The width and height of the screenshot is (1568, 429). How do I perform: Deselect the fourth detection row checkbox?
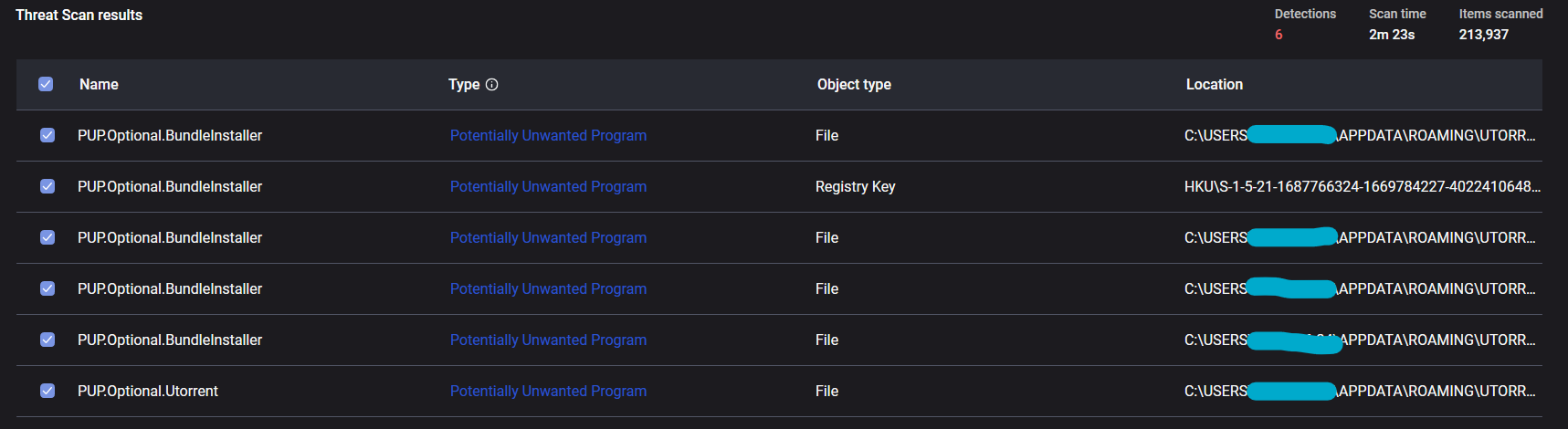(47, 288)
